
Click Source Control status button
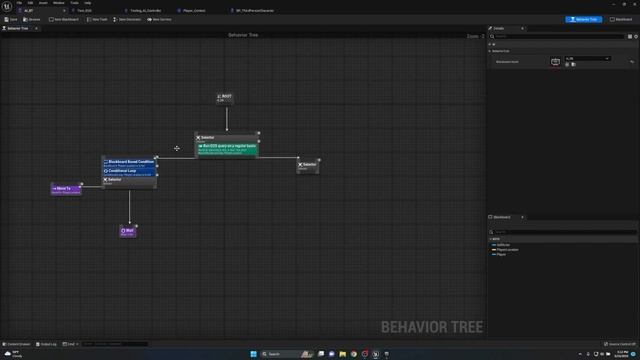(620, 344)
